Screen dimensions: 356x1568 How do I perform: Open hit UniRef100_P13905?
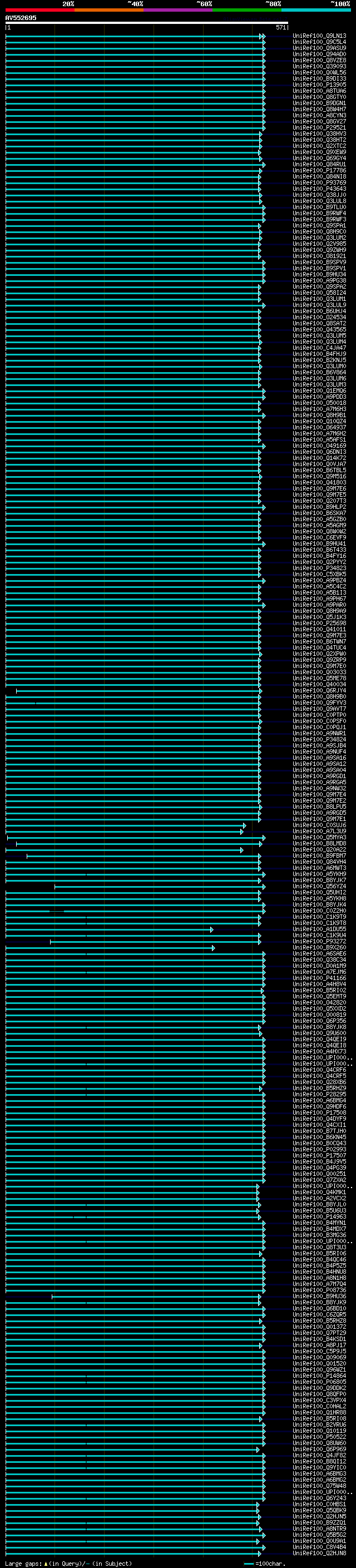[x=319, y=85]
